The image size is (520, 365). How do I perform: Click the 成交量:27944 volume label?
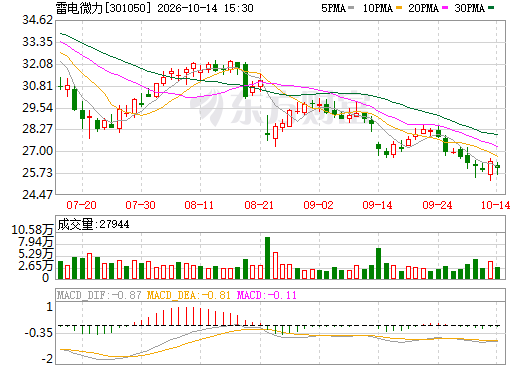pyautogui.click(x=93, y=224)
